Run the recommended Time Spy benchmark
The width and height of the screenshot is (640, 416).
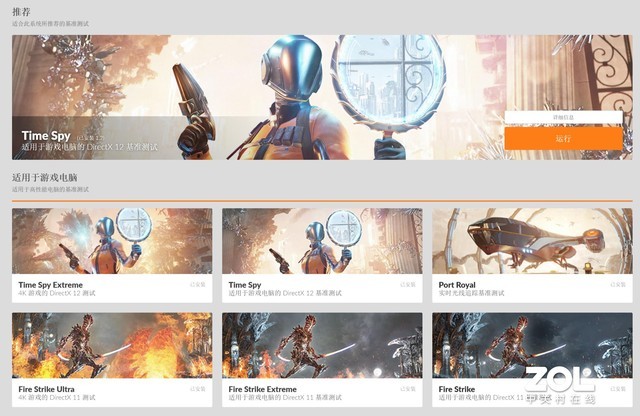tap(563, 138)
